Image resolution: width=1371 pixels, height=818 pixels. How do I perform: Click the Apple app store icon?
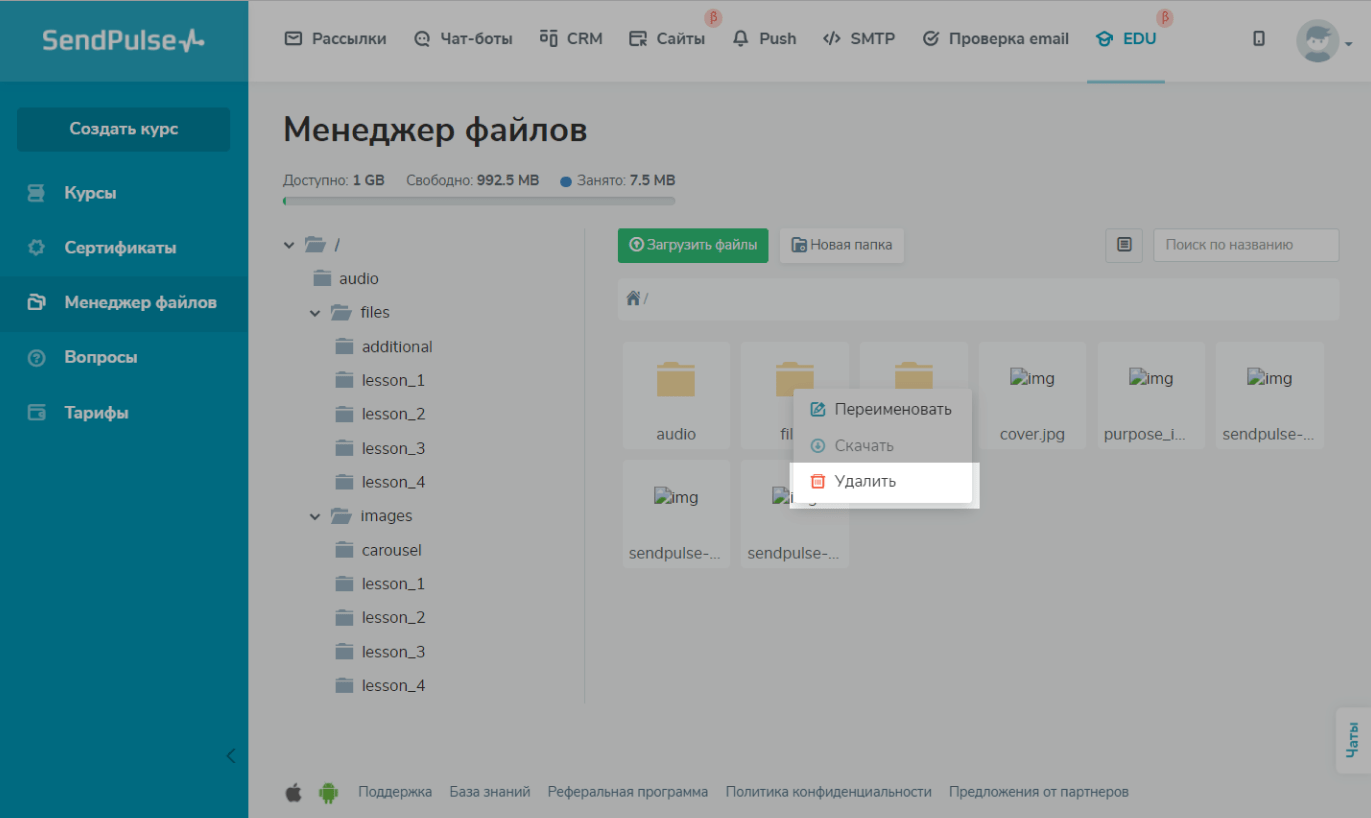[x=293, y=792]
